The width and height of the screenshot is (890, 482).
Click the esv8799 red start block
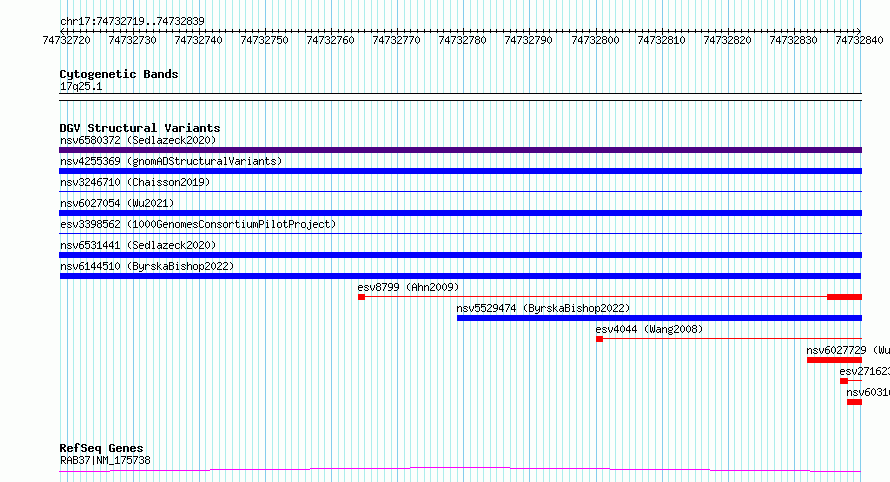coord(362,297)
